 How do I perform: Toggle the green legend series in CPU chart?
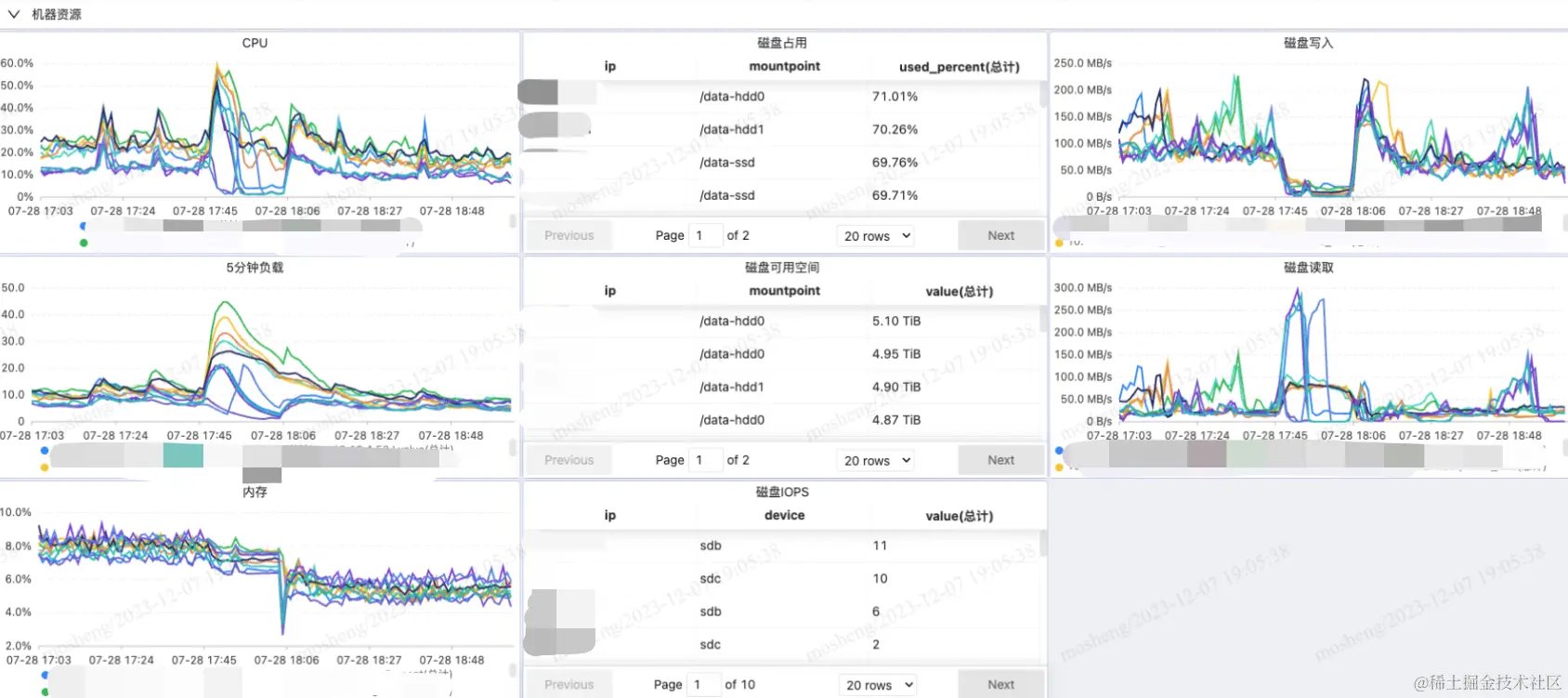84,243
